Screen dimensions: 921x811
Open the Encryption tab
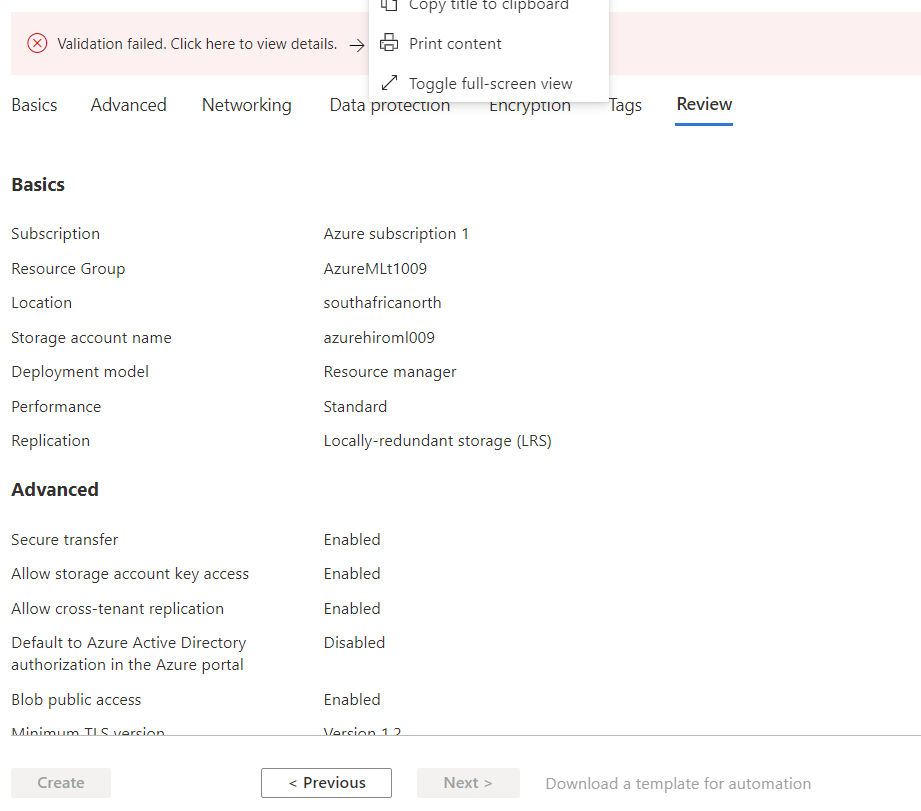(530, 106)
